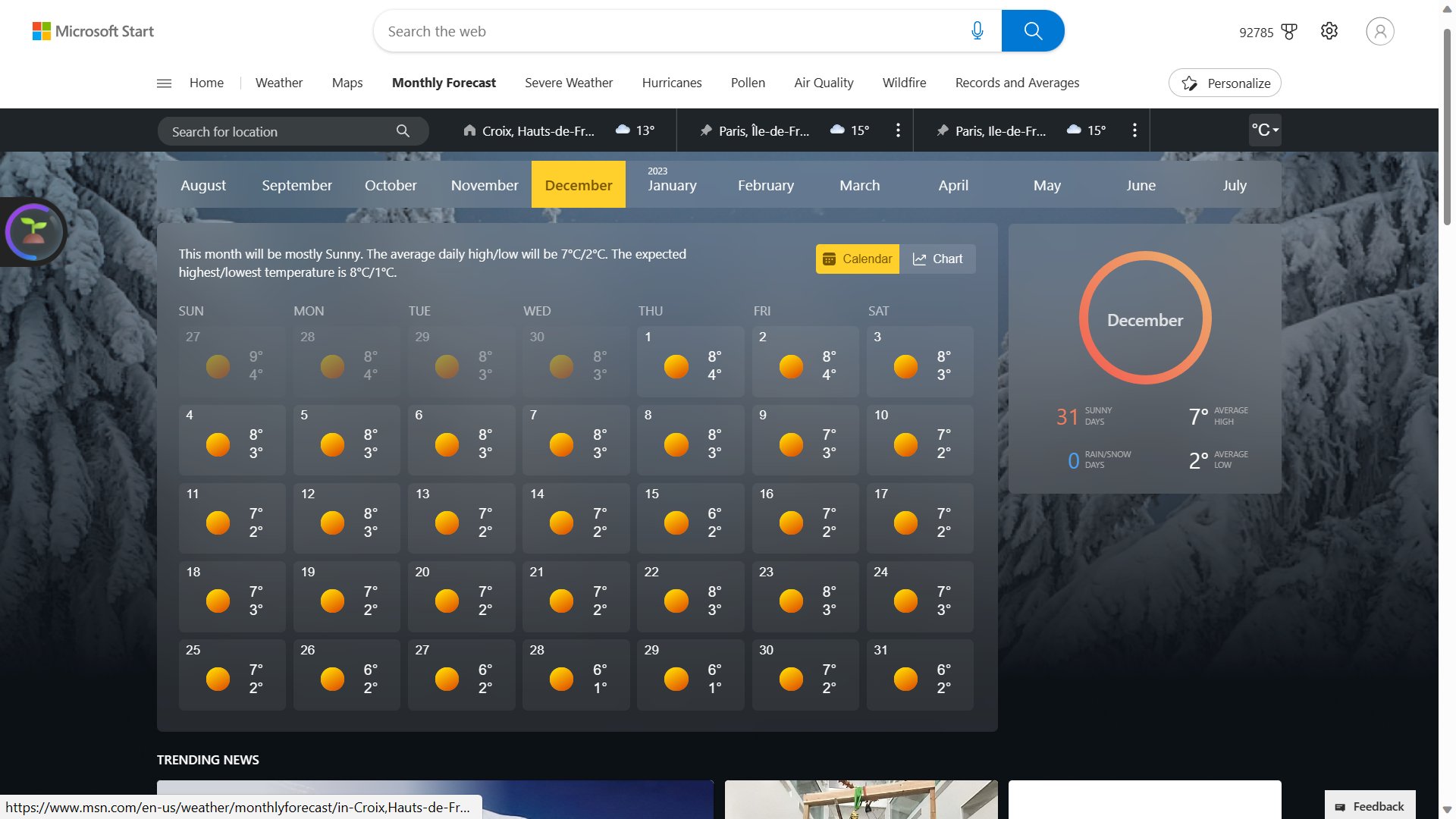This screenshot has width=1456, height=819.
Task: Open the temperature unit °C dropdown
Action: [x=1263, y=130]
